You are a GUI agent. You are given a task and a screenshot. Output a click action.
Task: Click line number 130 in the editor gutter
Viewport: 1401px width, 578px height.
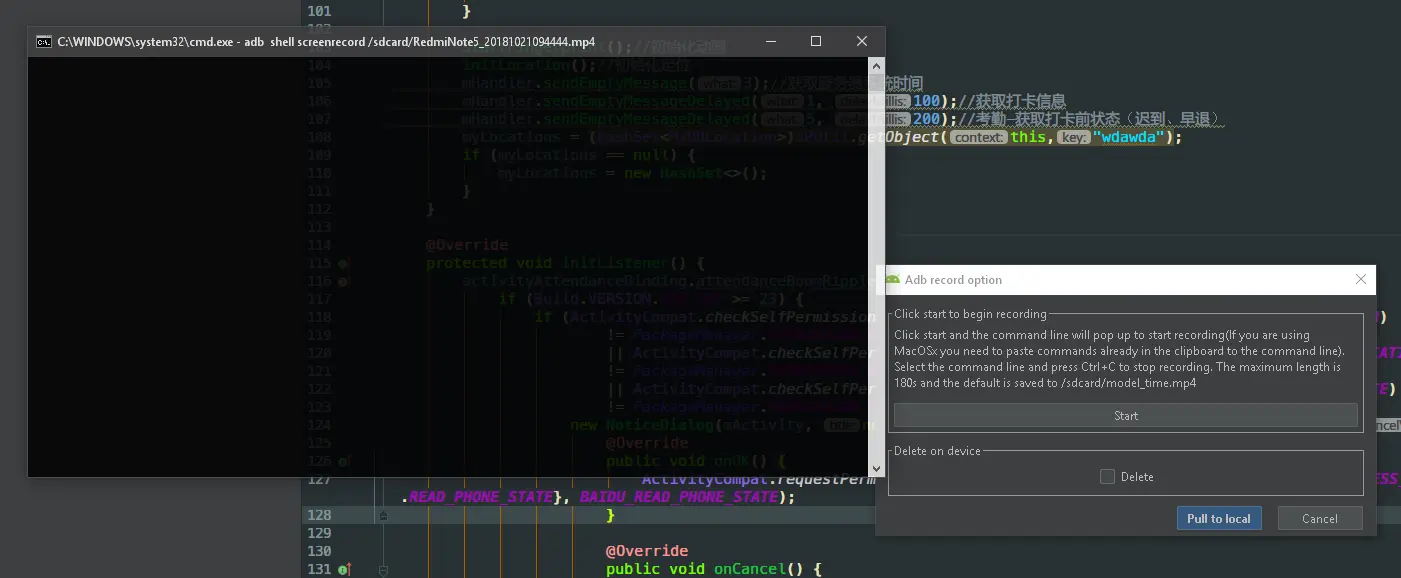(x=319, y=551)
